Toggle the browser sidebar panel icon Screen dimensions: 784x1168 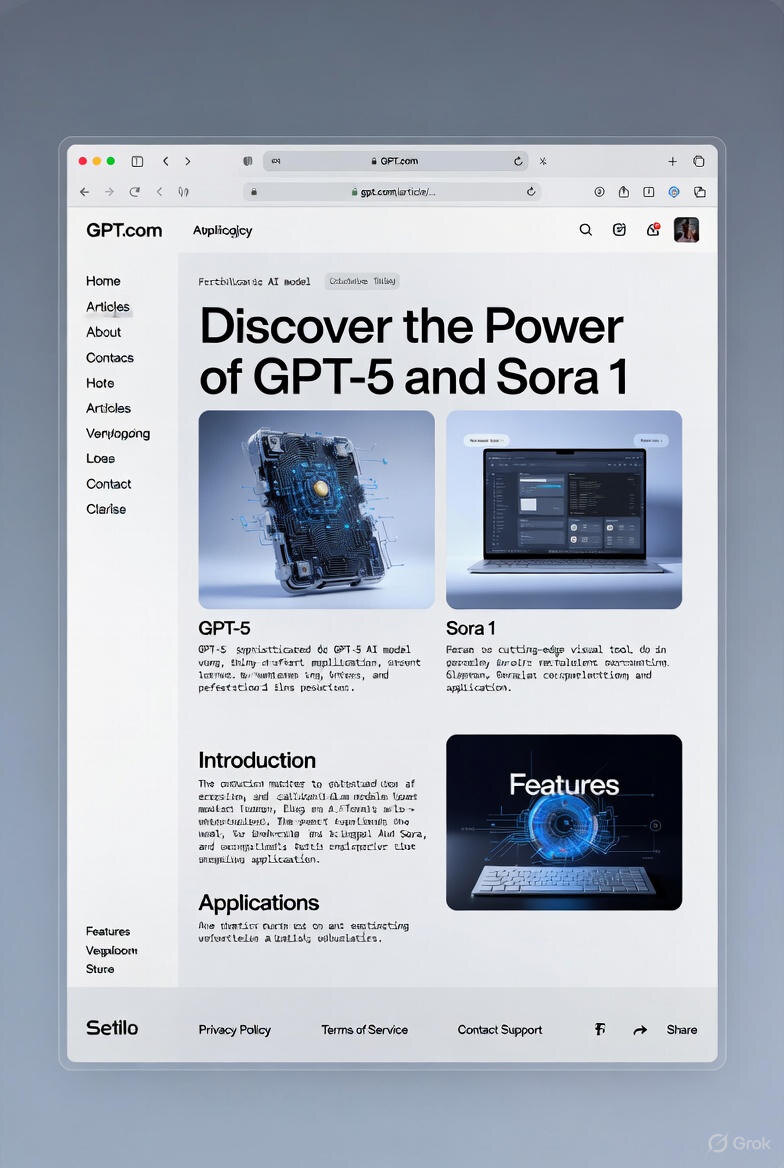pyautogui.click(x=137, y=161)
